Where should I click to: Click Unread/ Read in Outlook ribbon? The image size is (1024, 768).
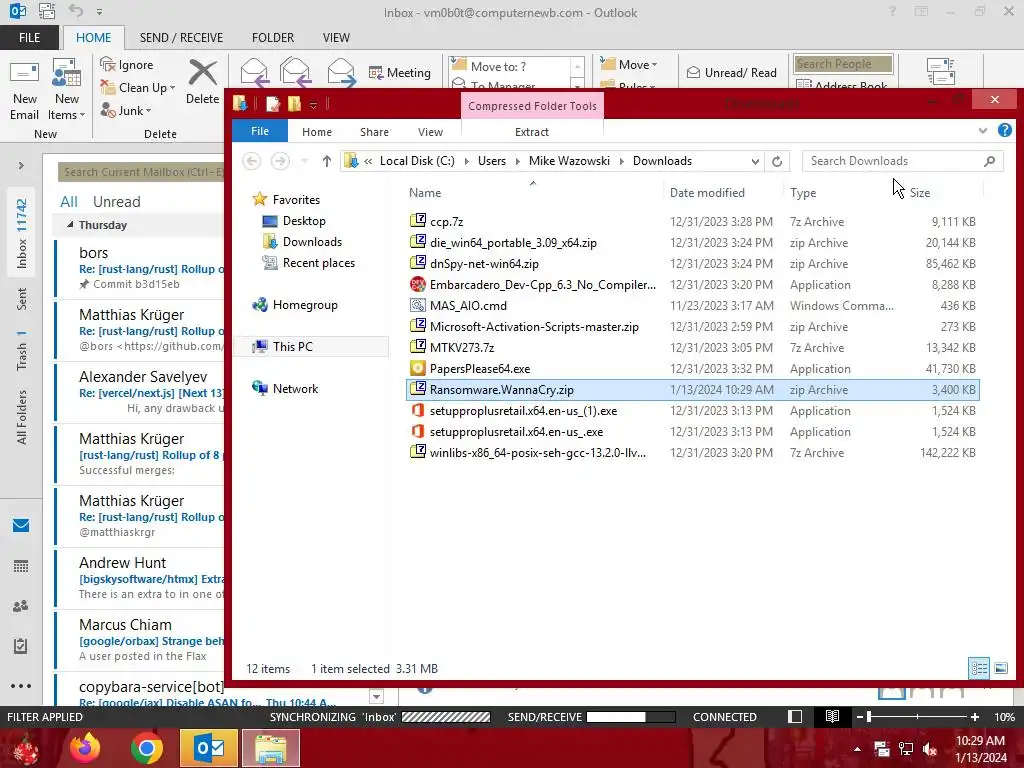[731, 72]
